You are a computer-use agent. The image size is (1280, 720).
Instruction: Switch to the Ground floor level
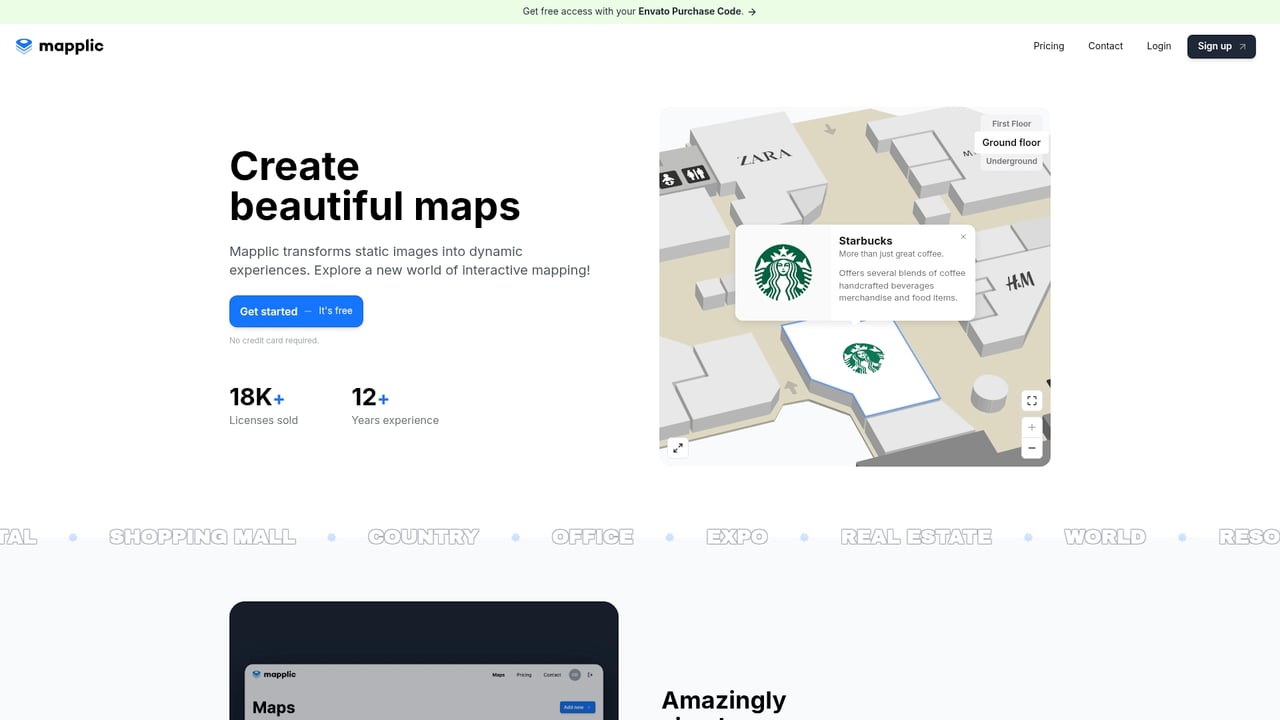1011,142
